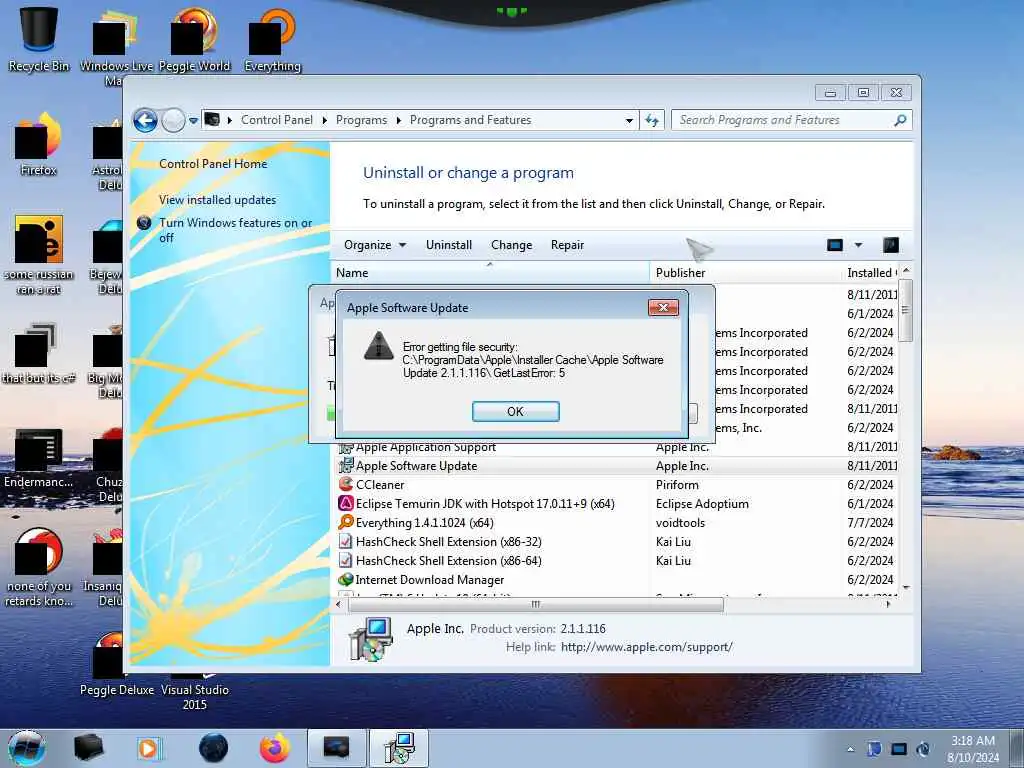Click the horizontal scrollbar thumb
The width and height of the screenshot is (1024, 768).
click(536, 605)
